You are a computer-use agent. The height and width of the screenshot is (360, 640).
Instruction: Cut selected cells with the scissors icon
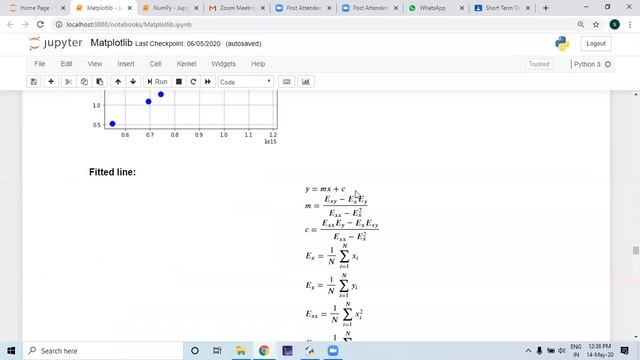point(69,82)
